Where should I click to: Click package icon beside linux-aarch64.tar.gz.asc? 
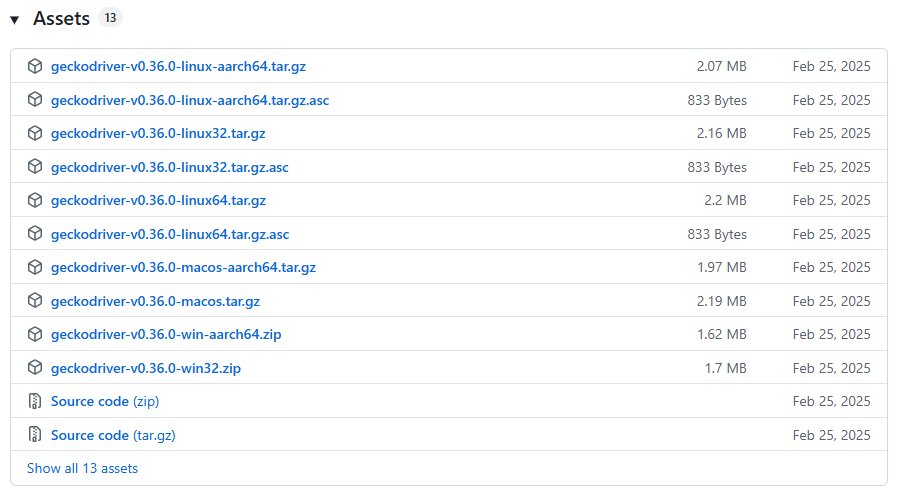[35, 100]
